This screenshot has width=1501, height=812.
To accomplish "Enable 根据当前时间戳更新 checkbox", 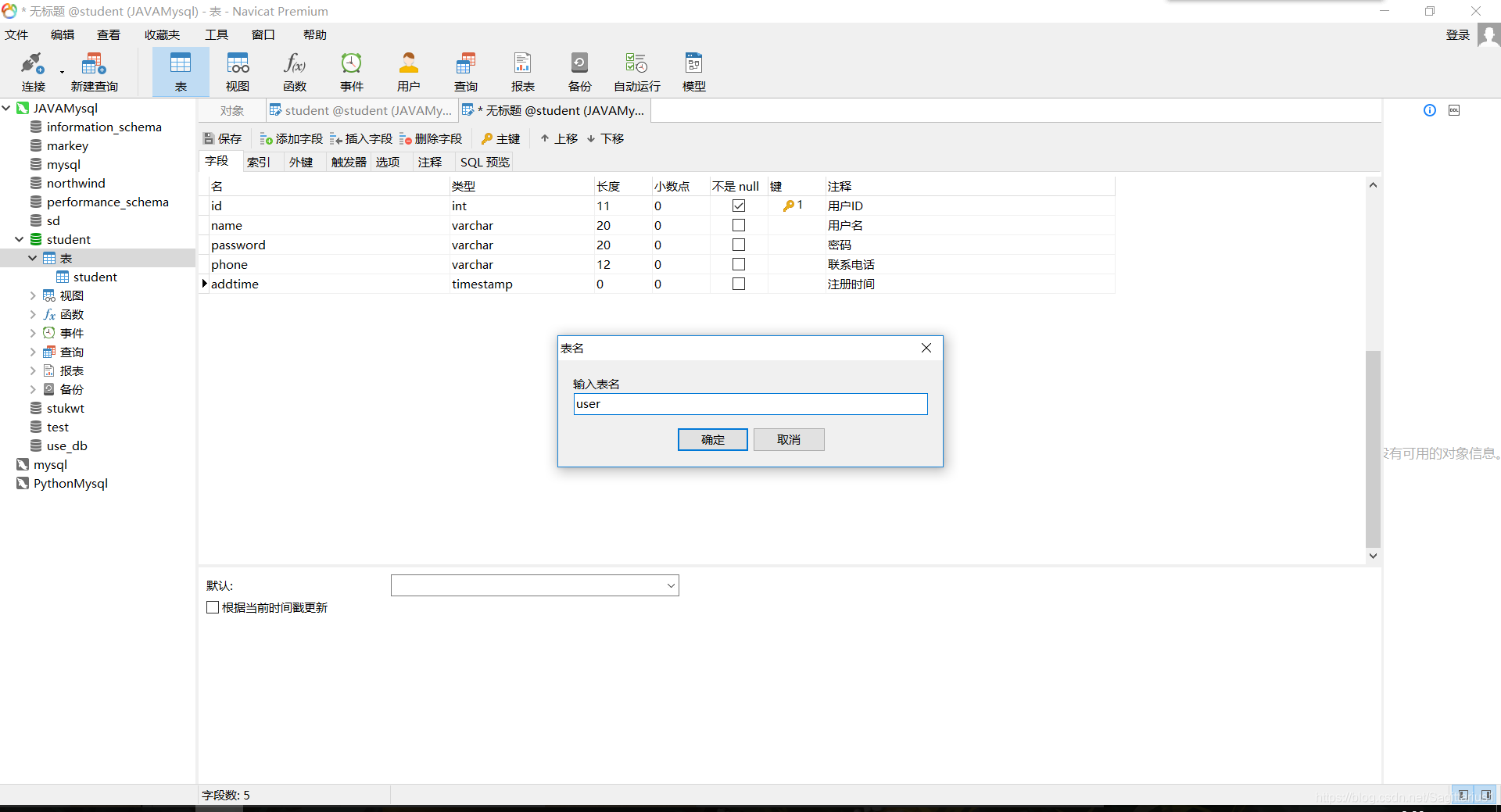I will pyautogui.click(x=213, y=607).
